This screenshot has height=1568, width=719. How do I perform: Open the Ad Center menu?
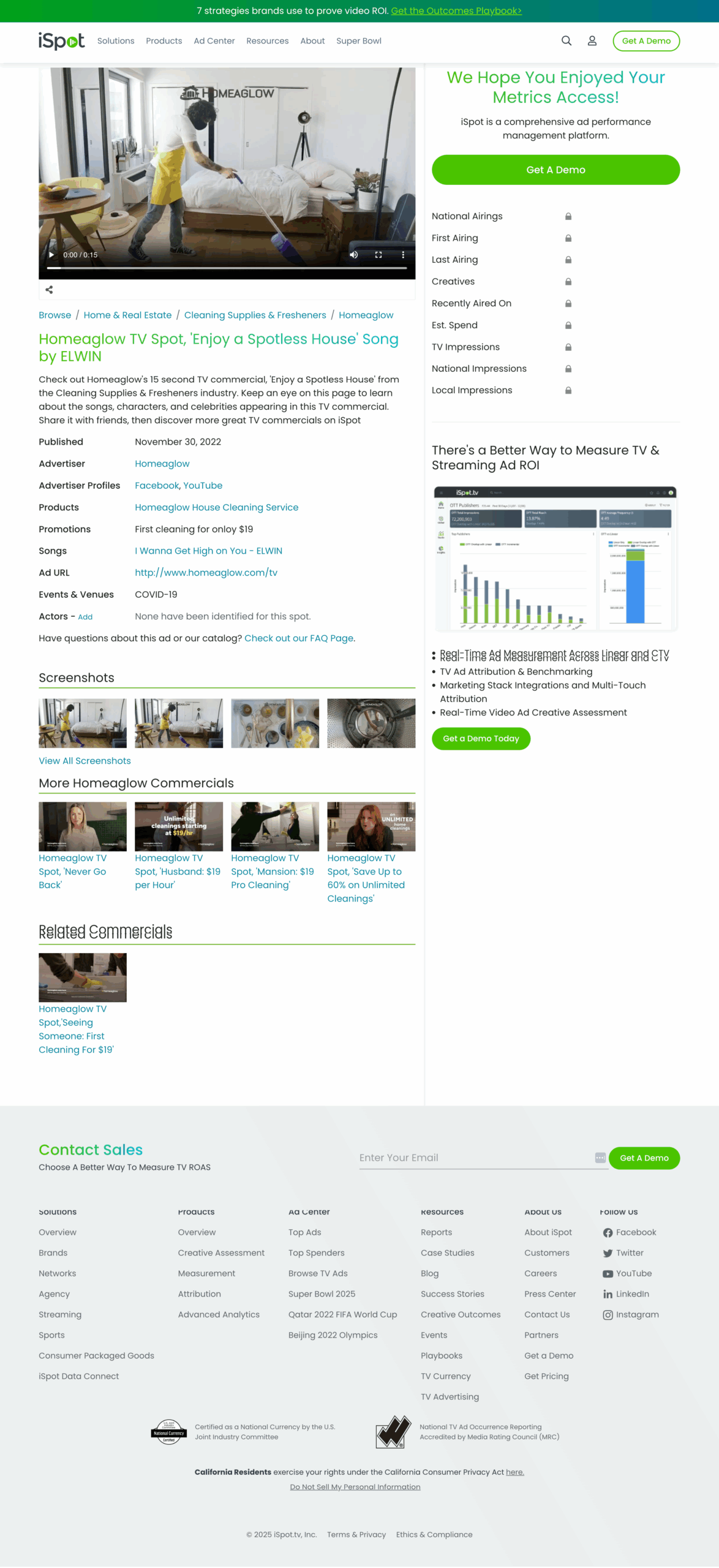pyautogui.click(x=214, y=41)
